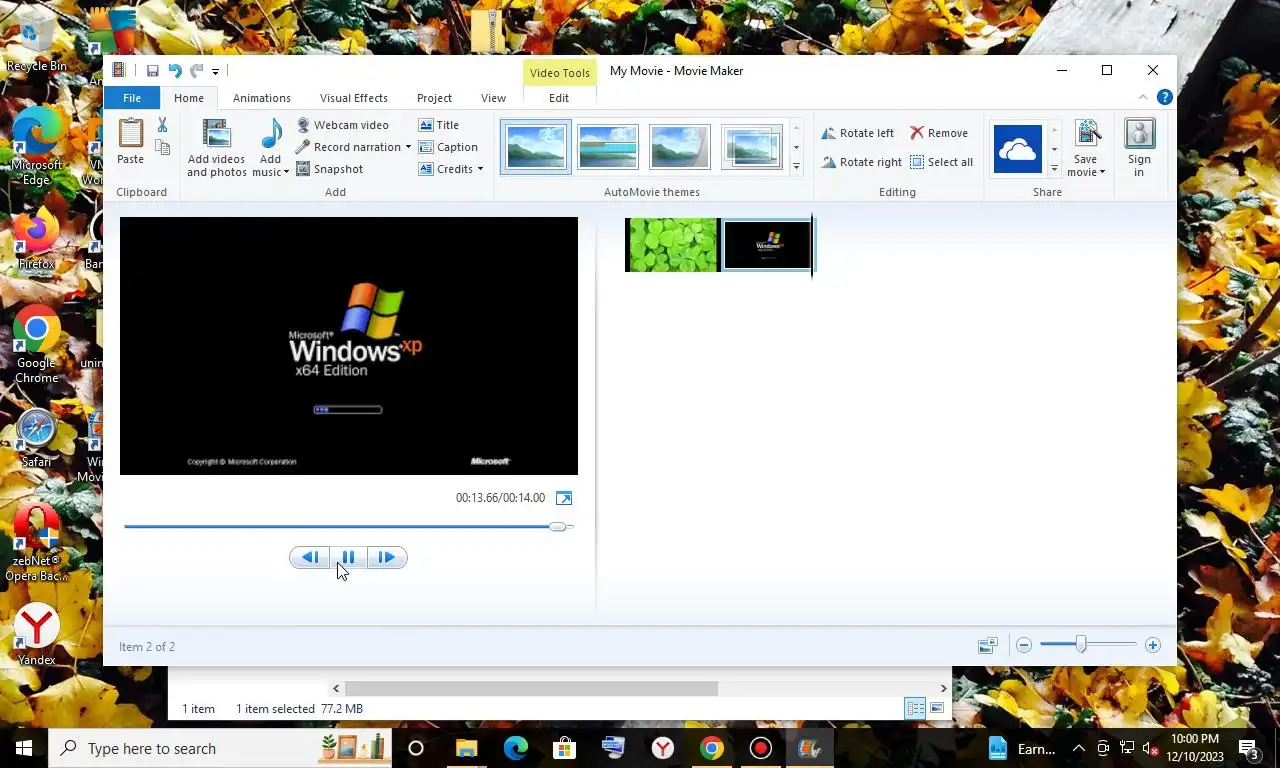
Task: Remove the selected clip
Action: point(939,133)
